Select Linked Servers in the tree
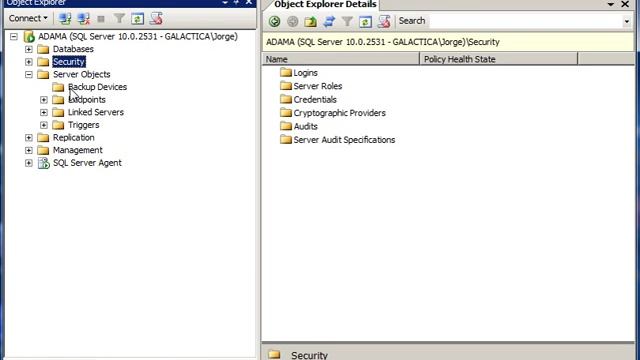Viewport: 640px width, 360px height. click(96, 112)
